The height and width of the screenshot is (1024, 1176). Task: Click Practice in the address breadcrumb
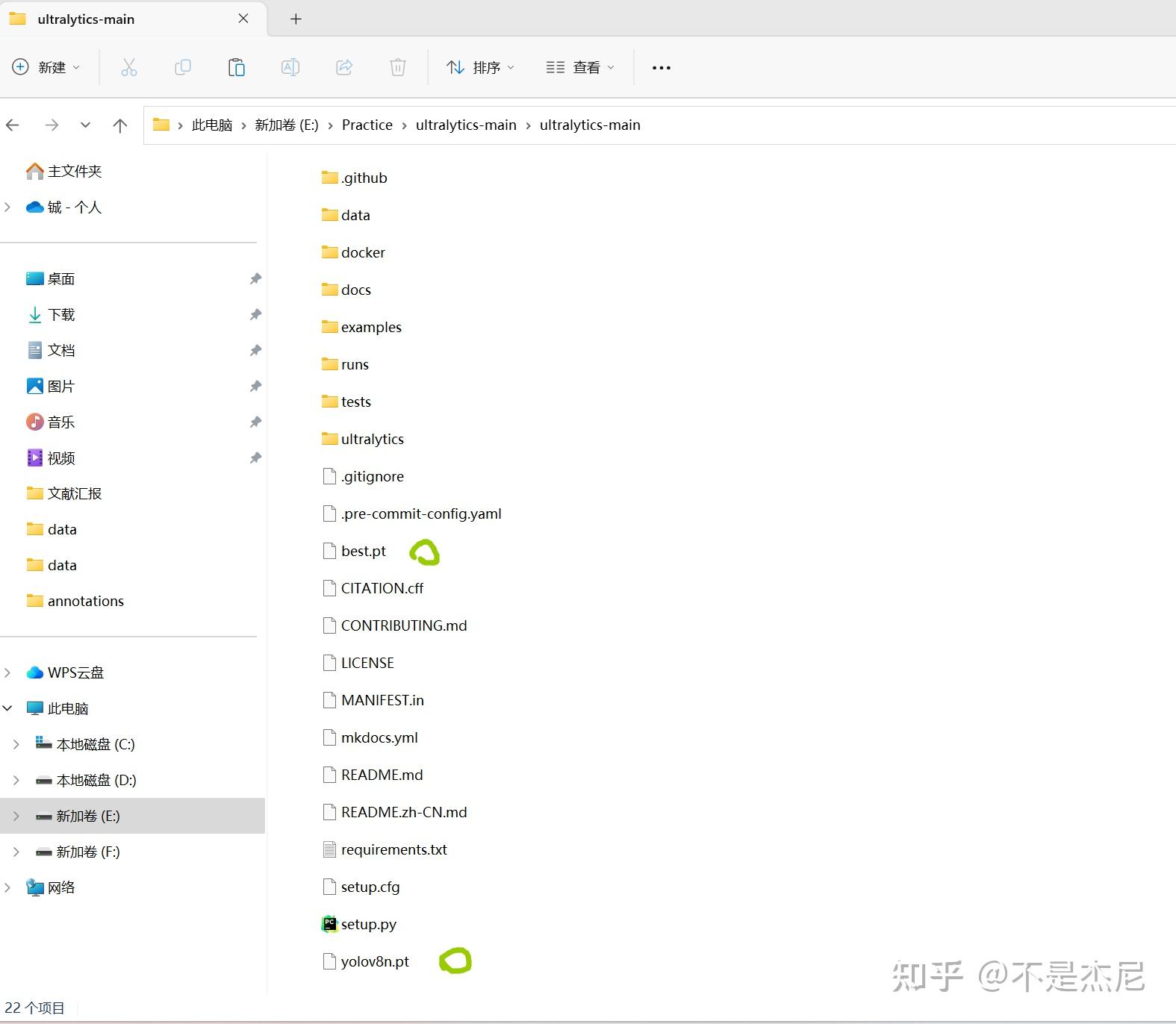(x=367, y=125)
